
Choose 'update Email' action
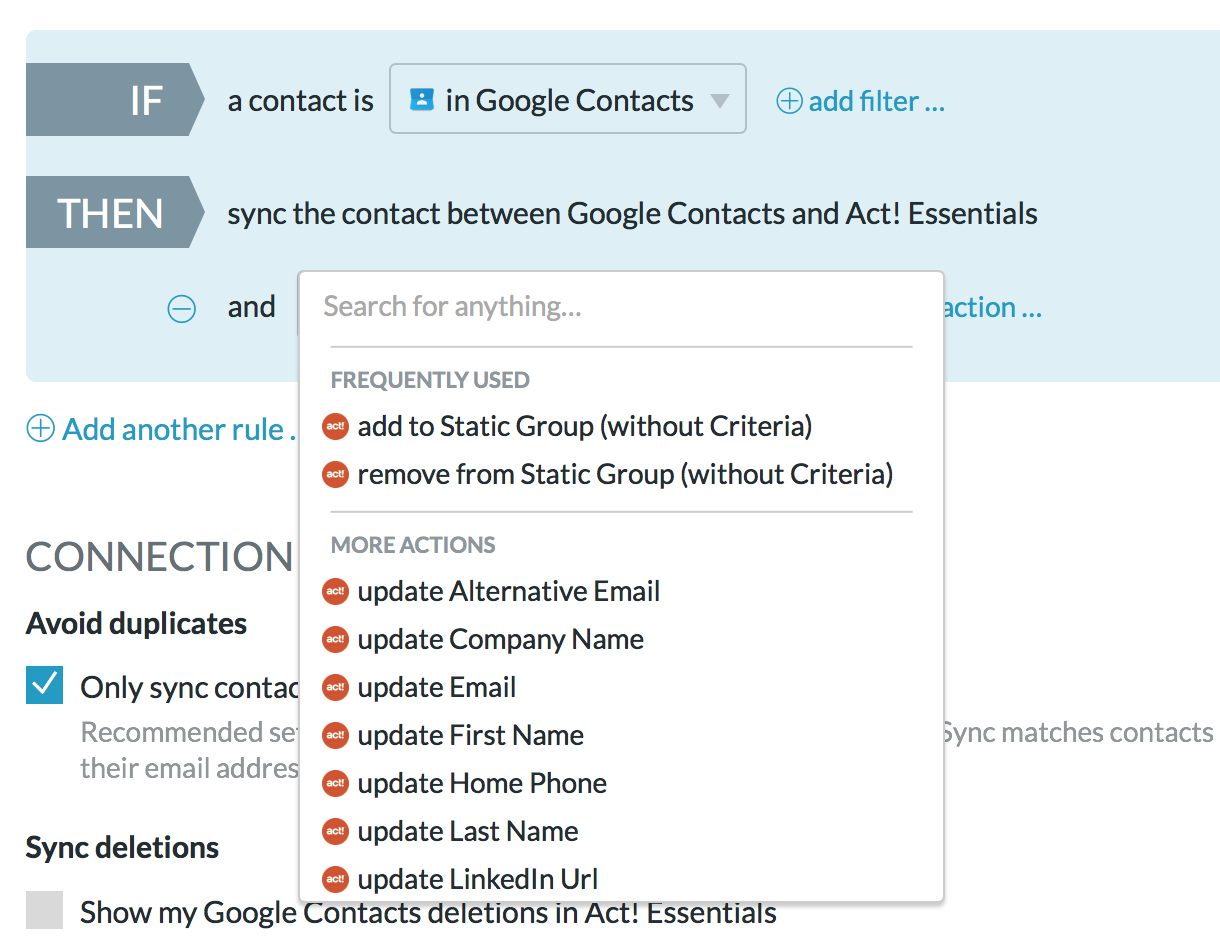pyautogui.click(x=437, y=688)
